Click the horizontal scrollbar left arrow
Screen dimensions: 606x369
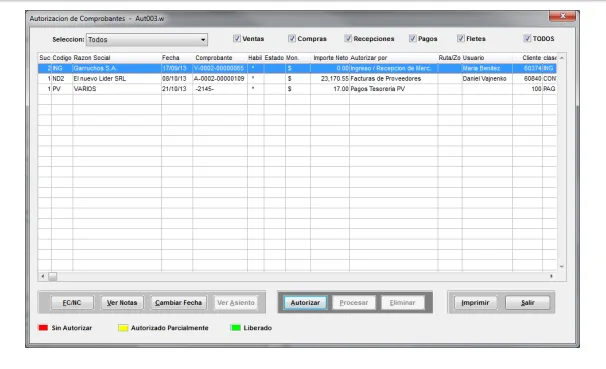43,276
